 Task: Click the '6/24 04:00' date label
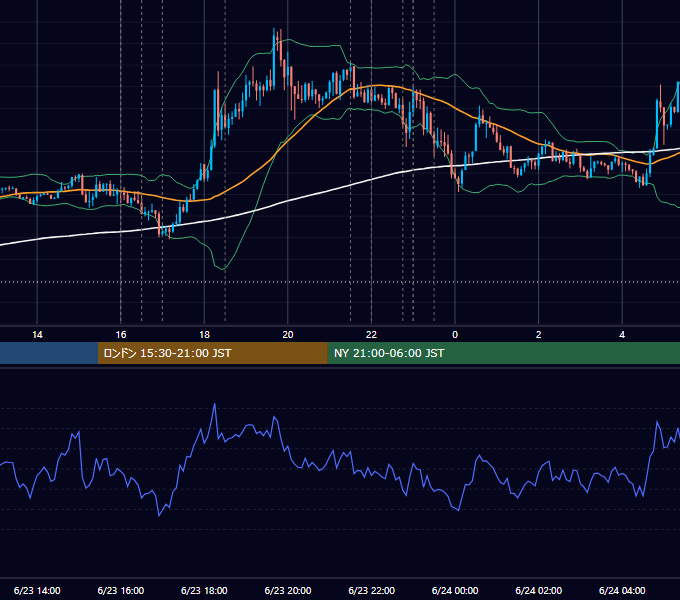click(622, 590)
